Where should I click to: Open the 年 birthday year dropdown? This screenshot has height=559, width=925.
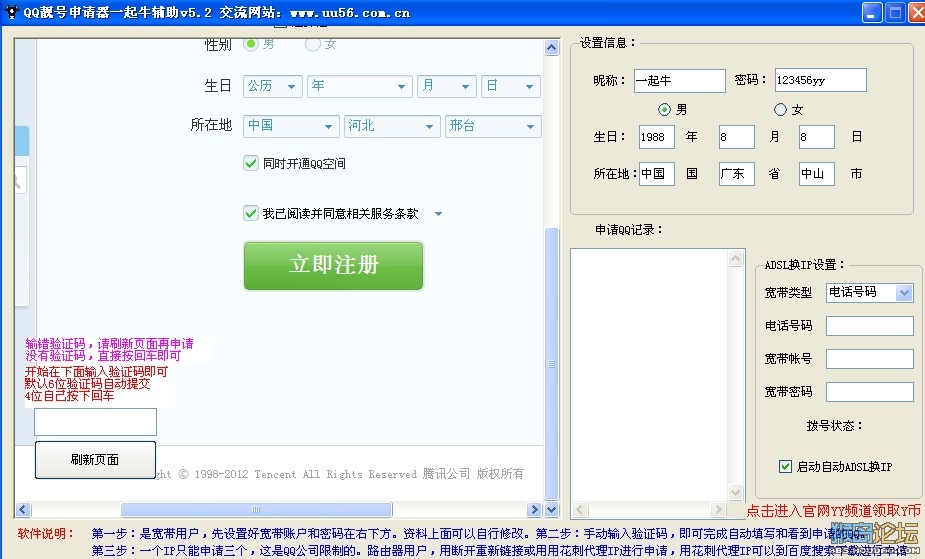[x=359, y=86]
